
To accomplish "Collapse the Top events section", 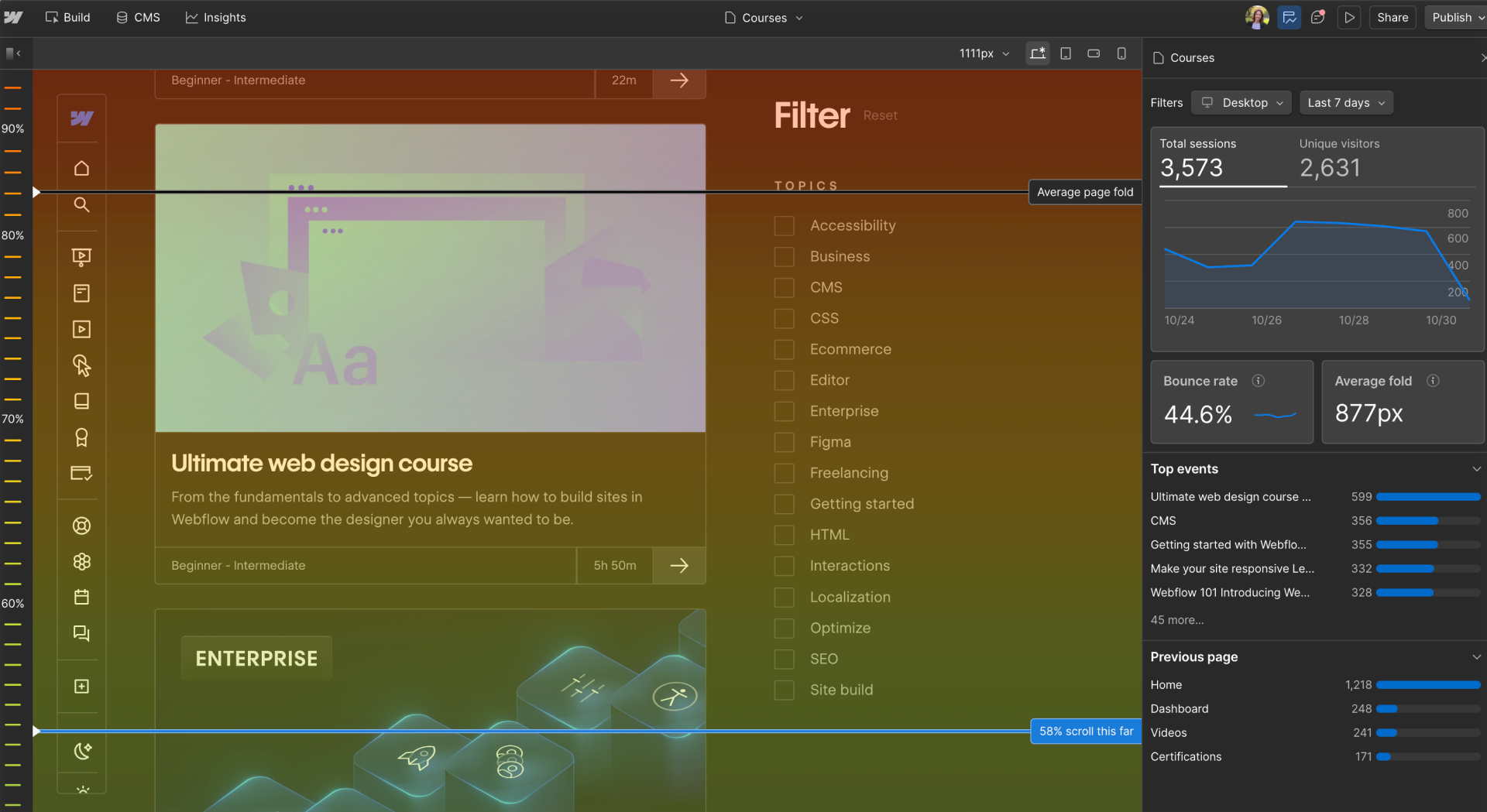I will click(1477, 468).
